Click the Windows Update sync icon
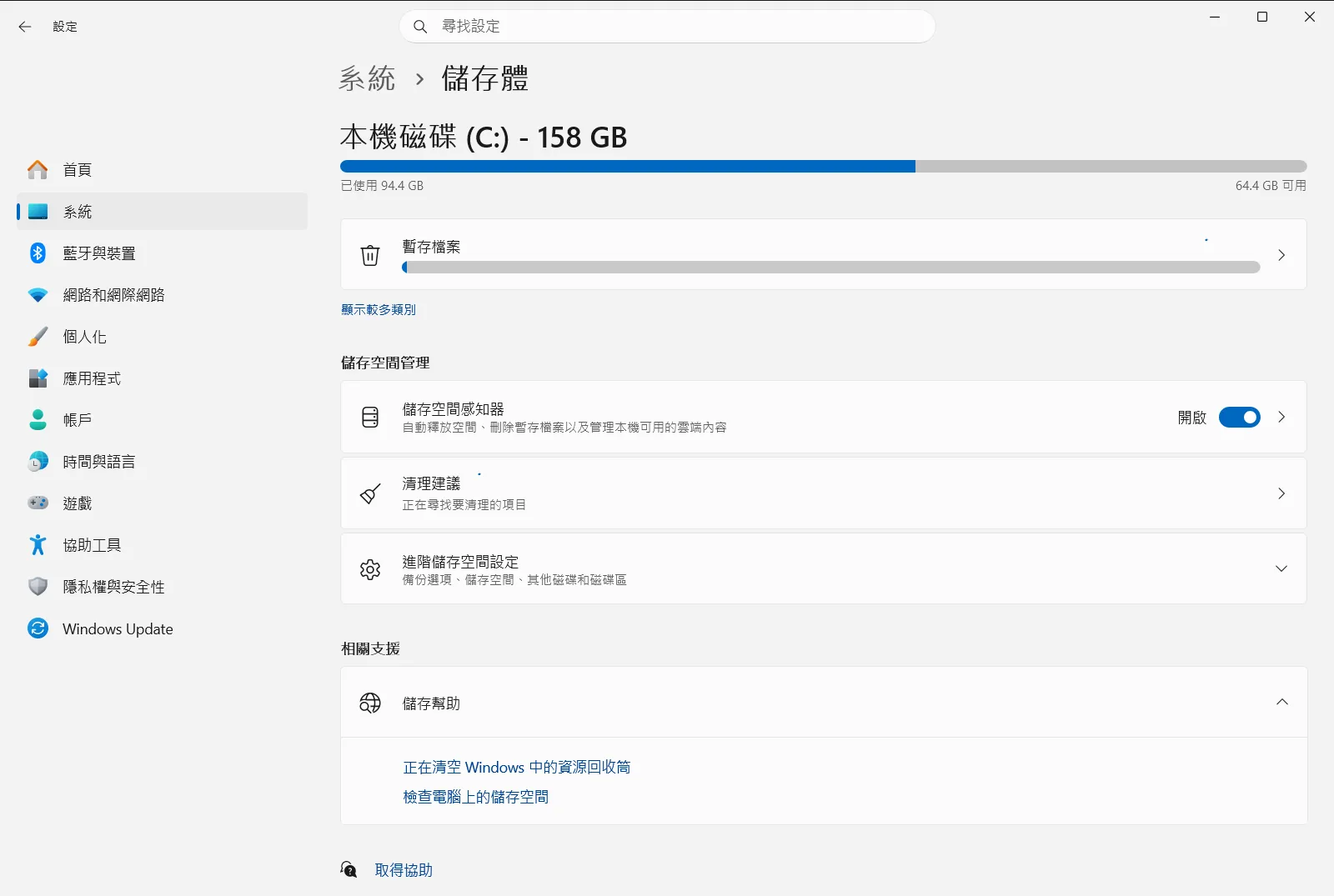 (x=38, y=628)
